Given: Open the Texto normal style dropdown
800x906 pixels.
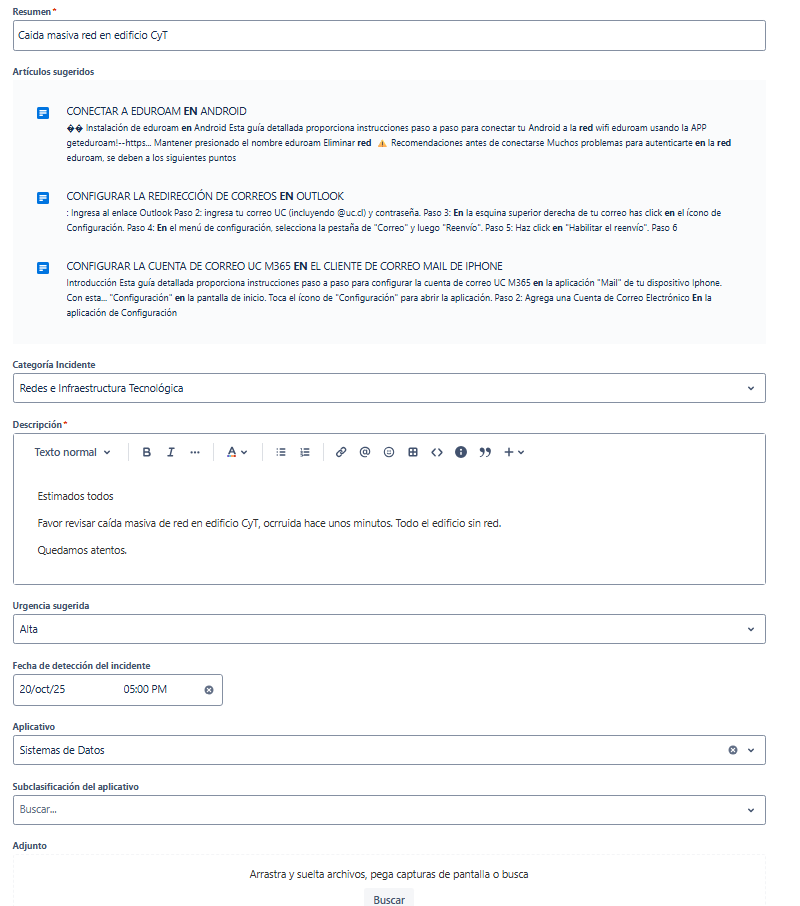Looking at the screenshot, I should click(x=73, y=452).
